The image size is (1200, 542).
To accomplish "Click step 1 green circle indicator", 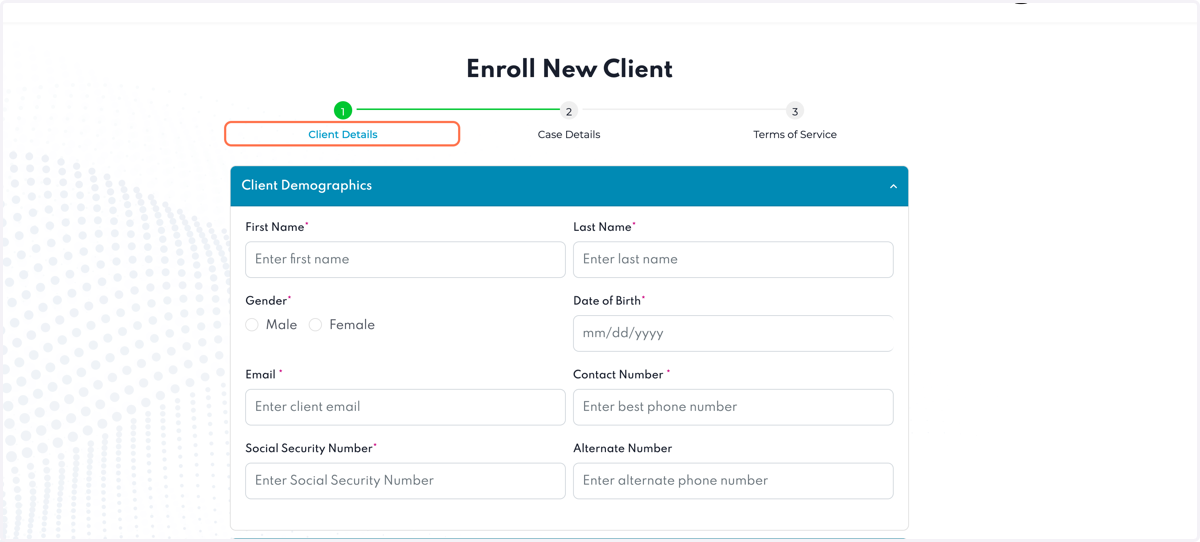I will tap(343, 110).
